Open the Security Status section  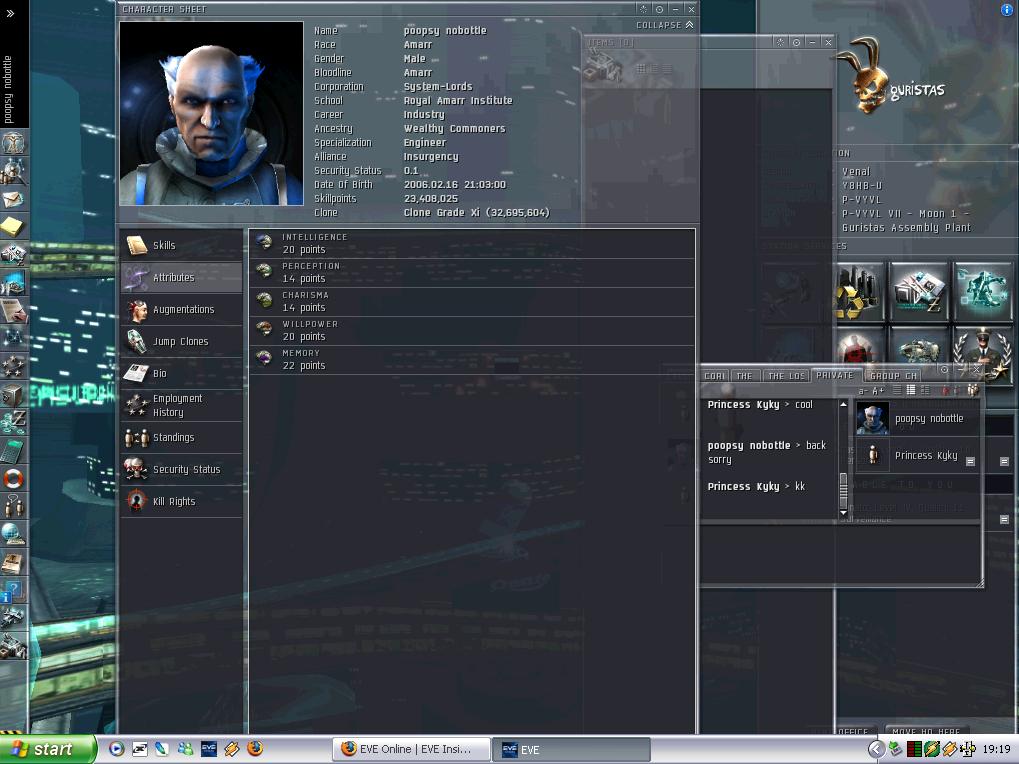[181, 469]
